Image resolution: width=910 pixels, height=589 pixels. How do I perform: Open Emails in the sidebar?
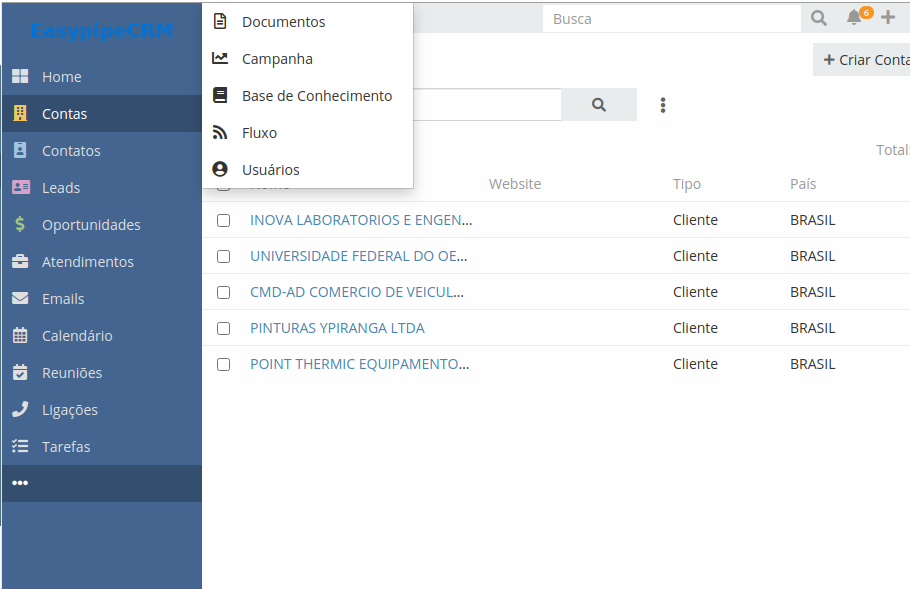point(102,299)
